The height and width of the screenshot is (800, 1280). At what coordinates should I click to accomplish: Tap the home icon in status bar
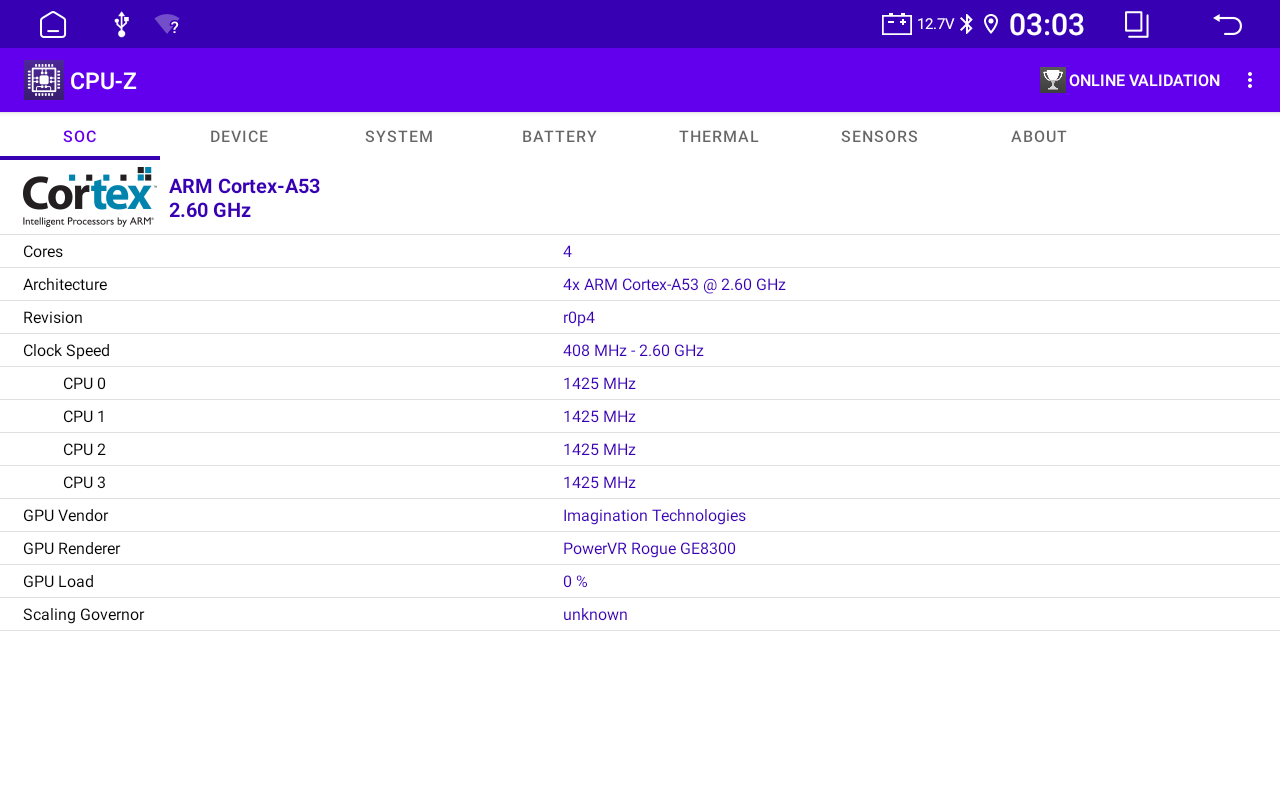tap(53, 24)
